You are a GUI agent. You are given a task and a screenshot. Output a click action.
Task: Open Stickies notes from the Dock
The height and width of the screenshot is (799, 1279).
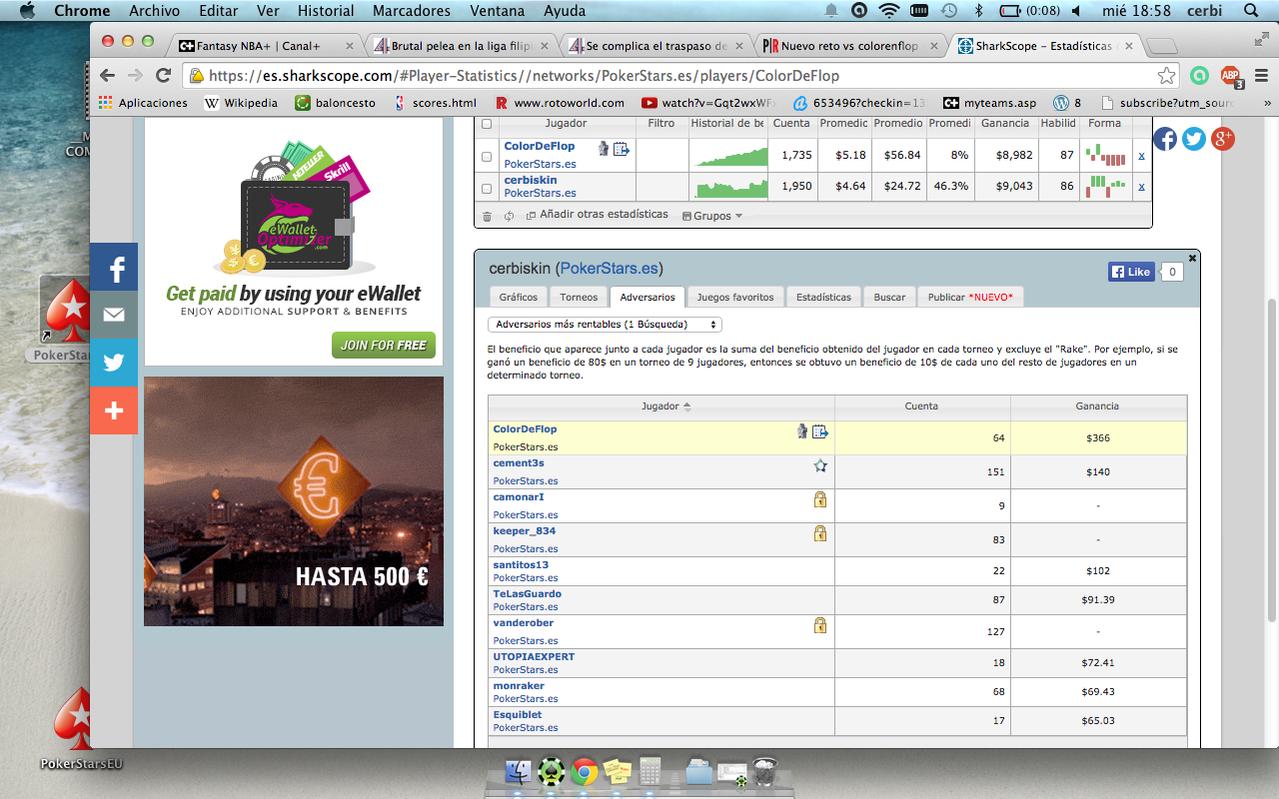(x=617, y=771)
